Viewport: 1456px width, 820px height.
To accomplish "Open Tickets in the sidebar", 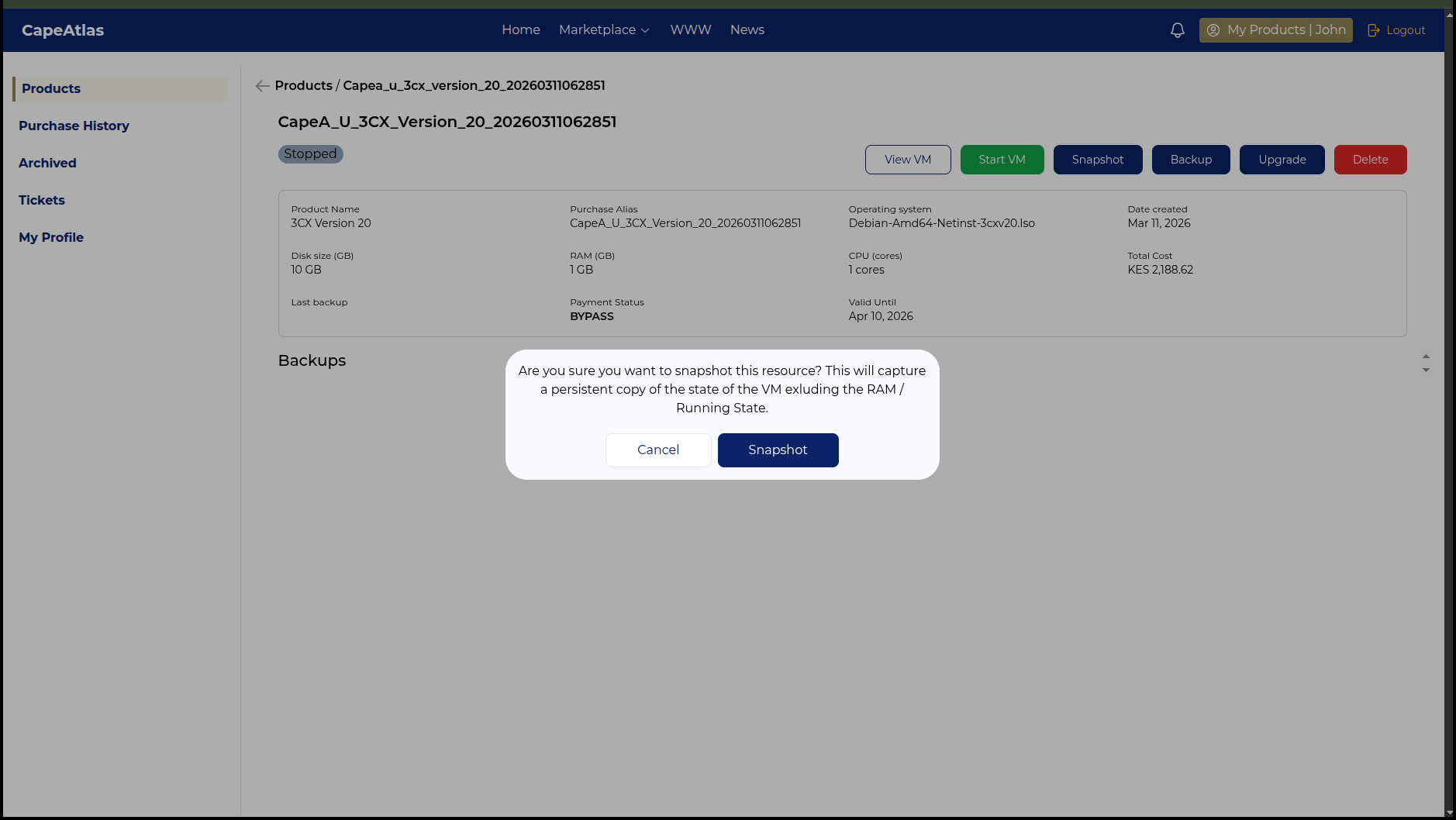I will [x=42, y=200].
